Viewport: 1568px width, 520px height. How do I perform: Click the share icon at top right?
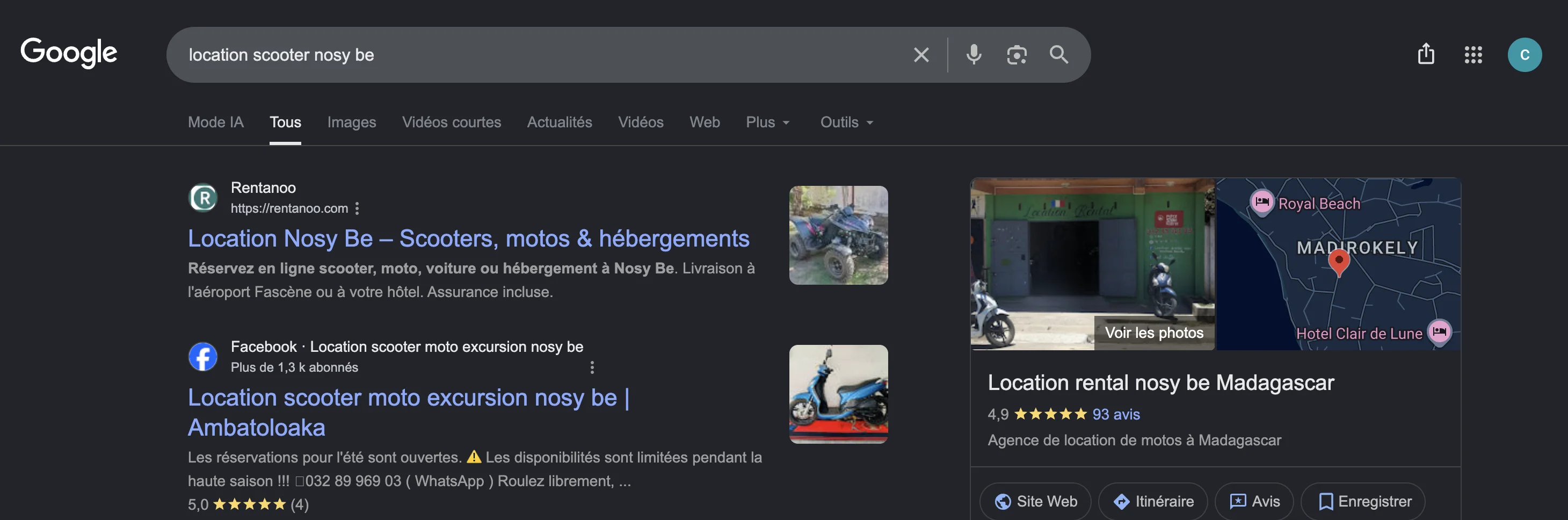pyautogui.click(x=1426, y=54)
